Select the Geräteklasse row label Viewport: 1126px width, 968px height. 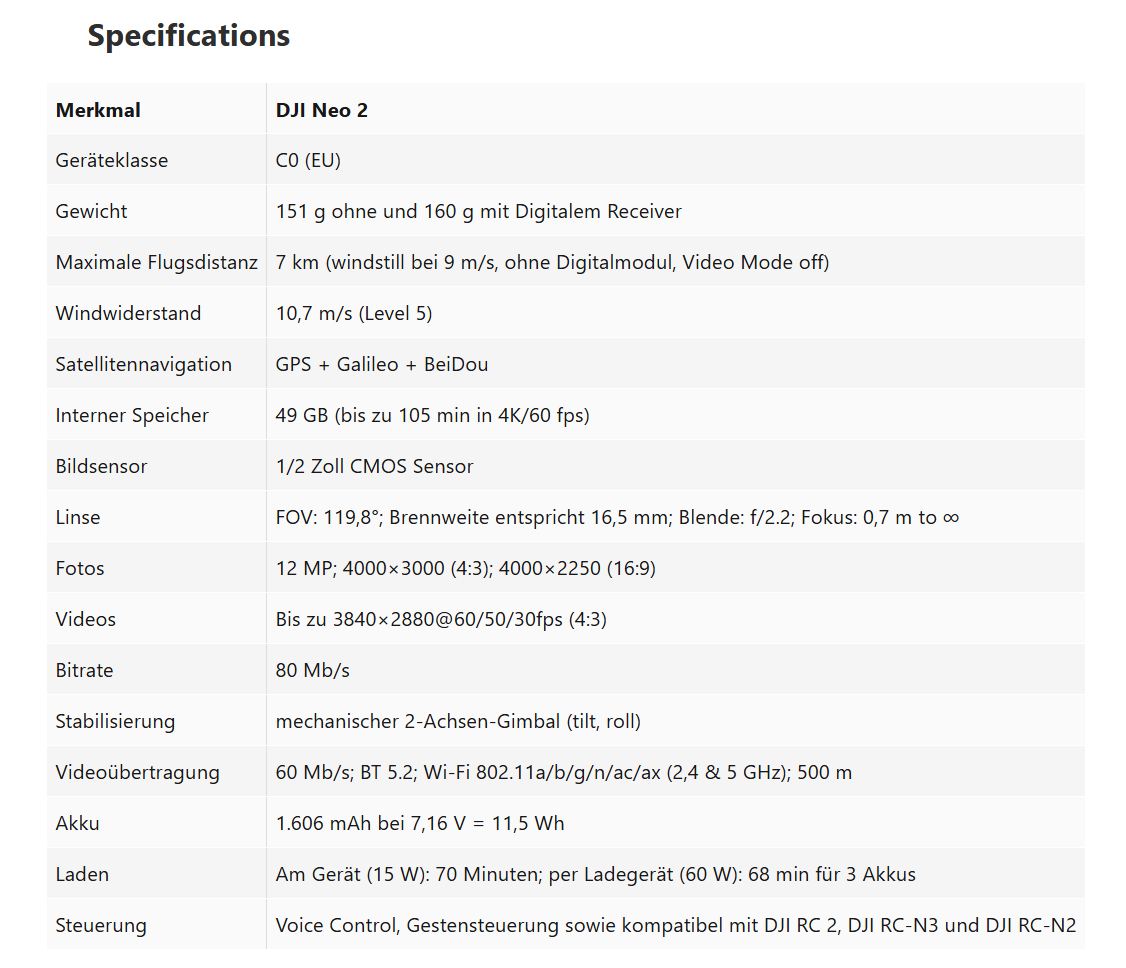tap(111, 161)
